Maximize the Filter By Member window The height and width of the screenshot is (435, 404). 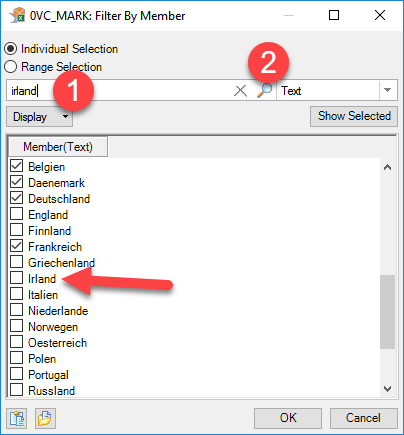[x=334, y=15]
